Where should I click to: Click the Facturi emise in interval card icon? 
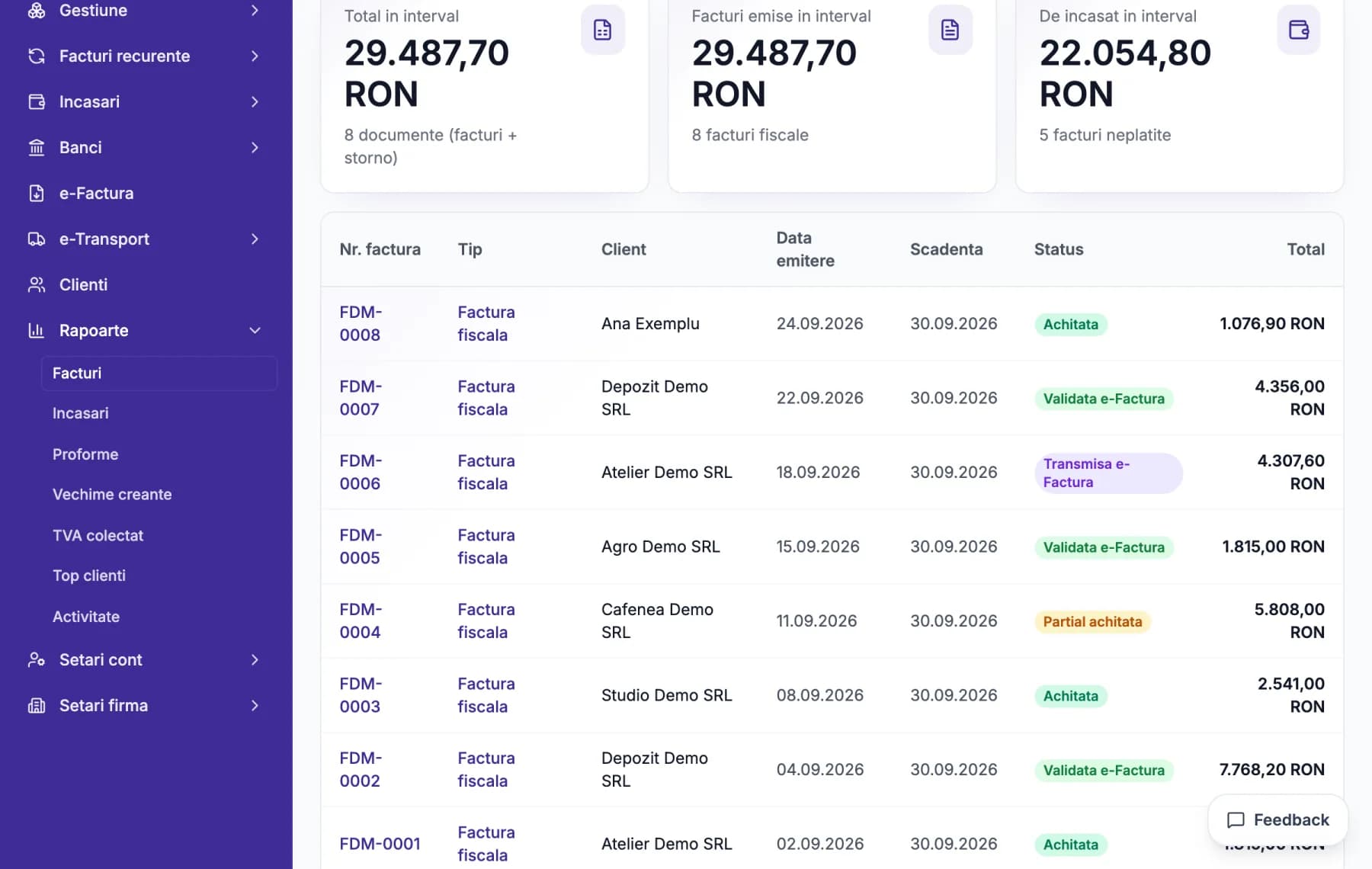click(950, 30)
